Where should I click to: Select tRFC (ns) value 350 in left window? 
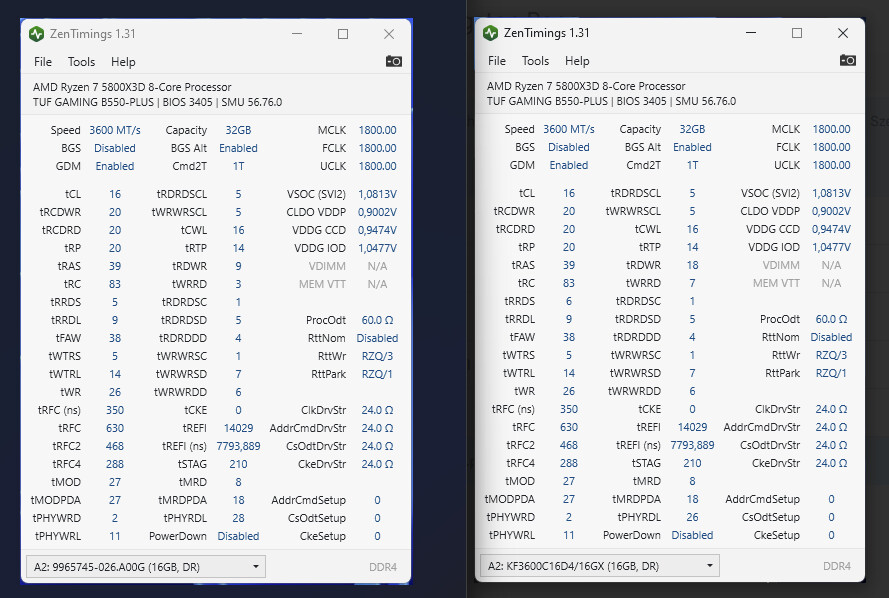pyautogui.click(x=115, y=410)
